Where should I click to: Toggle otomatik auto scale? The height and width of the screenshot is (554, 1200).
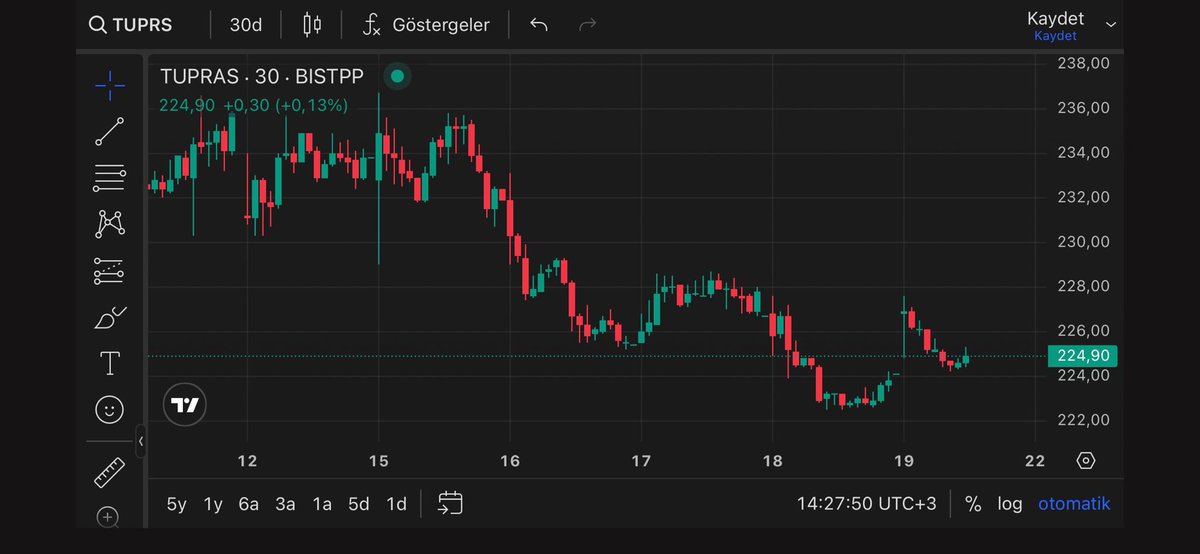coord(1074,504)
